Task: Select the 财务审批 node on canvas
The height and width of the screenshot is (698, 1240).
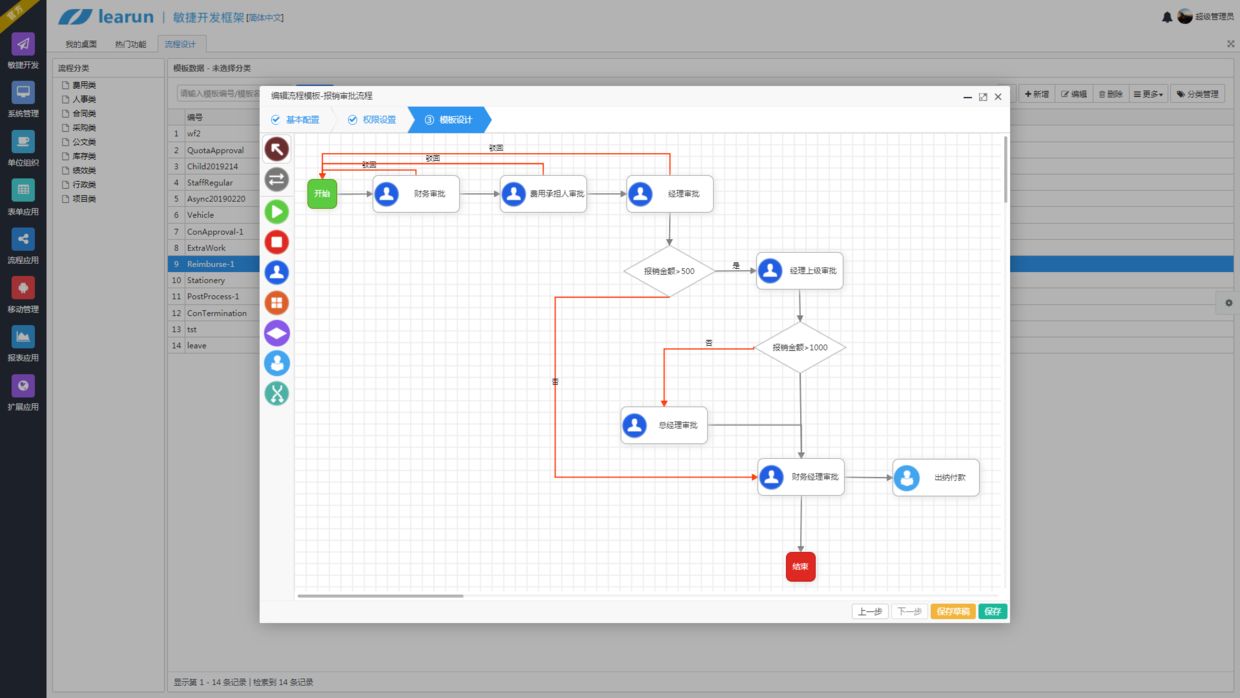Action: 416,194
